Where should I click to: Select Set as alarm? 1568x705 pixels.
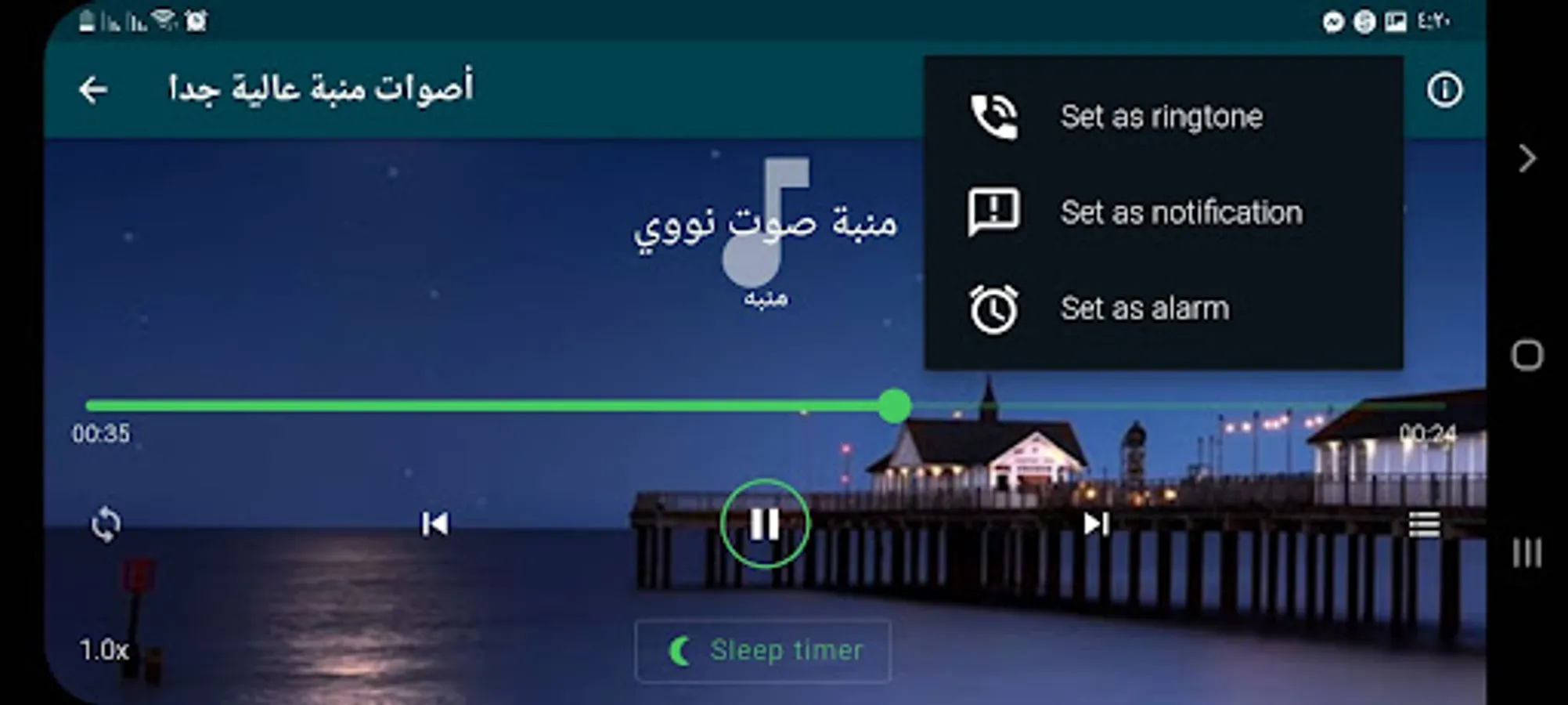[1163, 309]
